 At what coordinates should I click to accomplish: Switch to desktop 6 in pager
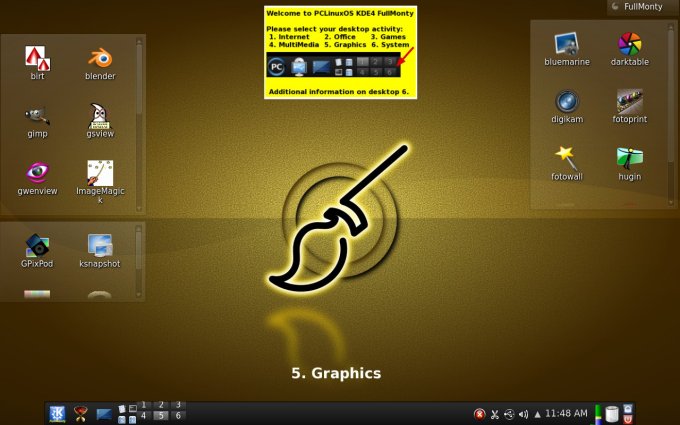point(178,415)
